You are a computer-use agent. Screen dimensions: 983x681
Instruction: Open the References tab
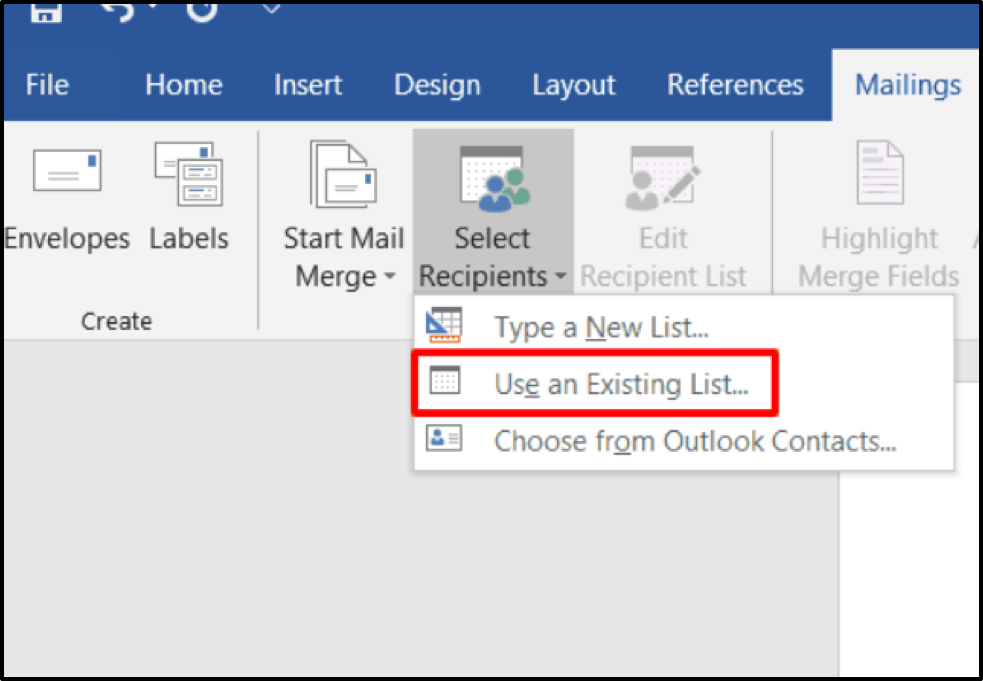(735, 86)
